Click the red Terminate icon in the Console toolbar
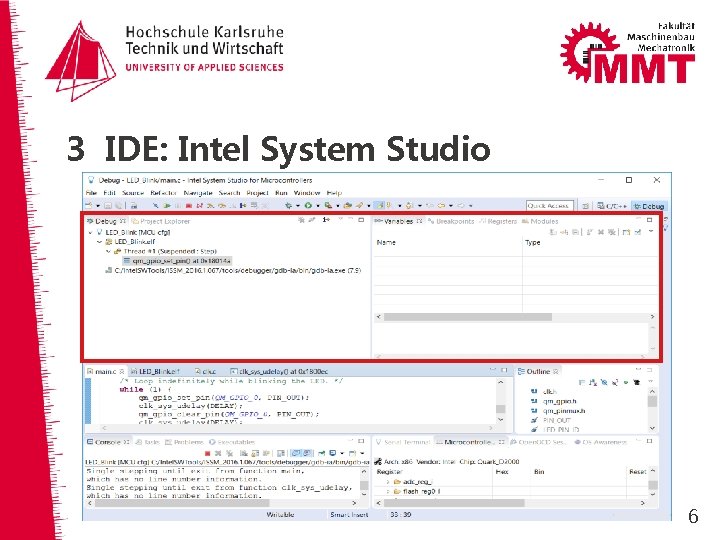720x540 pixels. [208, 453]
